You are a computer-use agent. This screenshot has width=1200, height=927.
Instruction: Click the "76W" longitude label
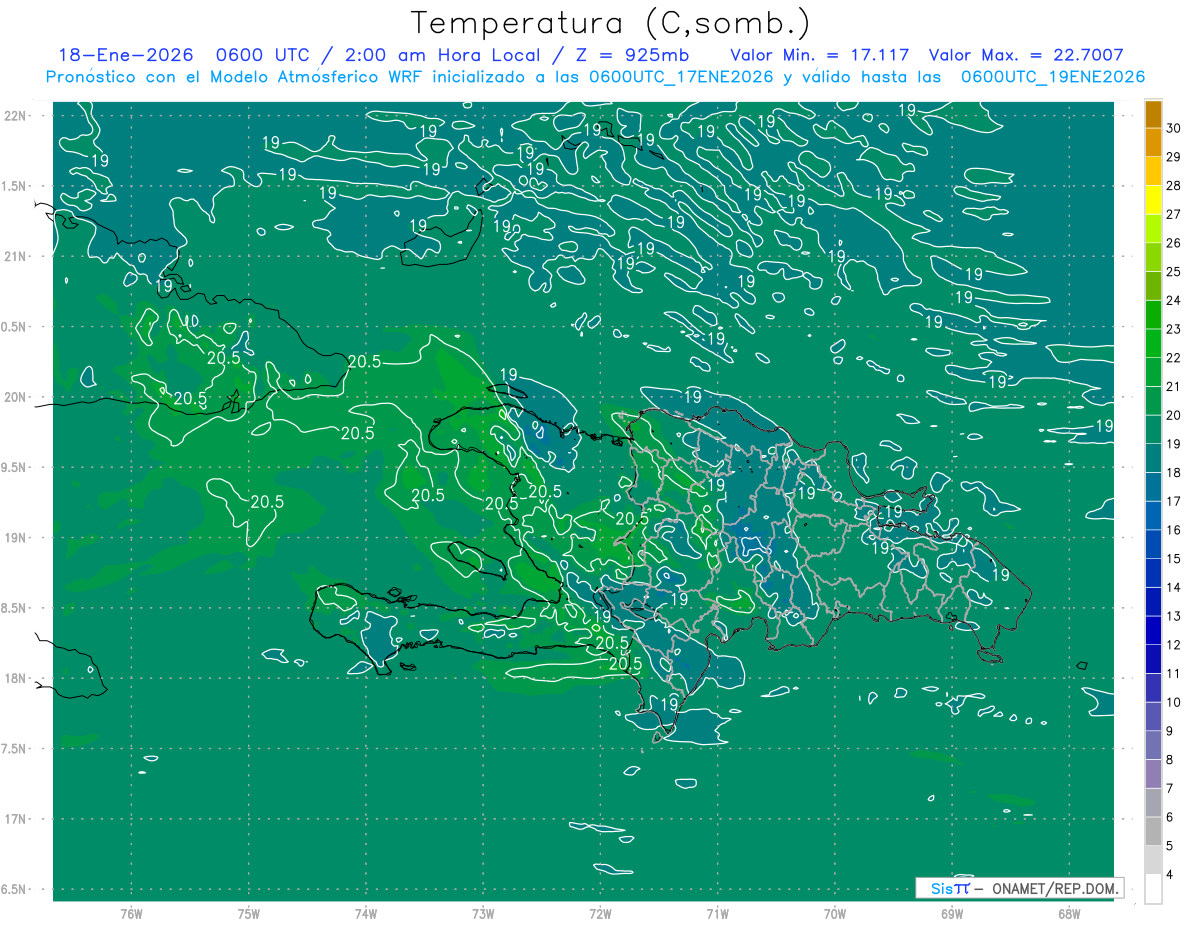(131, 914)
